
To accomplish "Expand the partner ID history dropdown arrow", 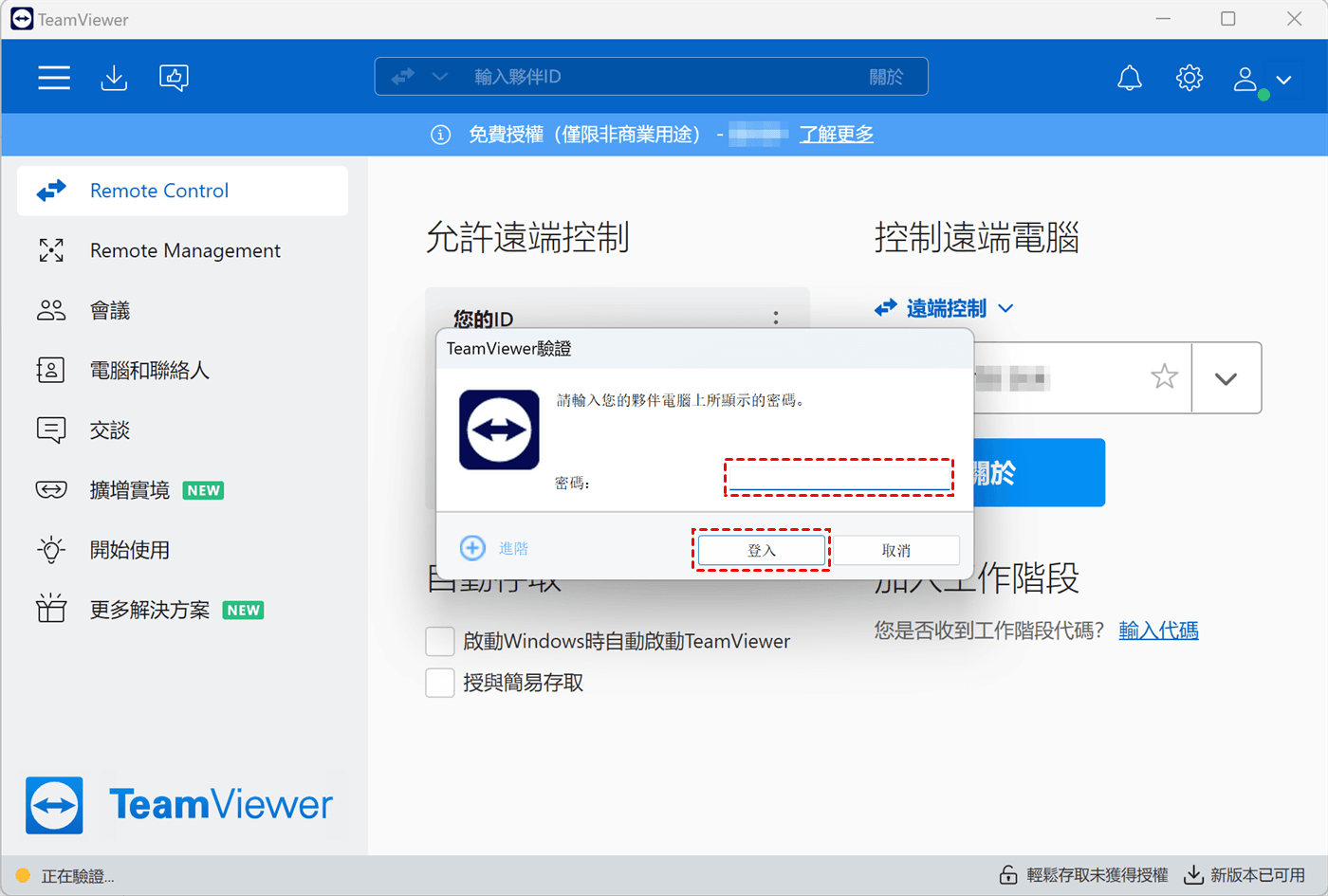I will [1227, 378].
